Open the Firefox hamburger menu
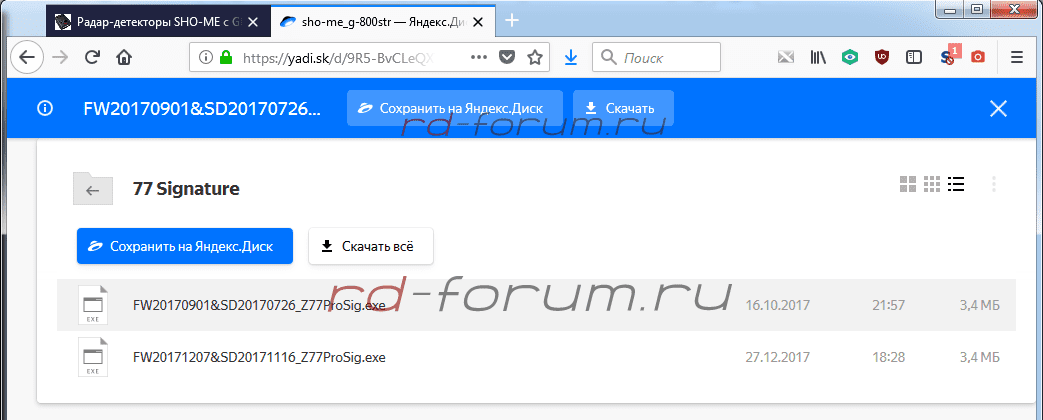Screen dimensions: 1043x420 (x=1016, y=58)
